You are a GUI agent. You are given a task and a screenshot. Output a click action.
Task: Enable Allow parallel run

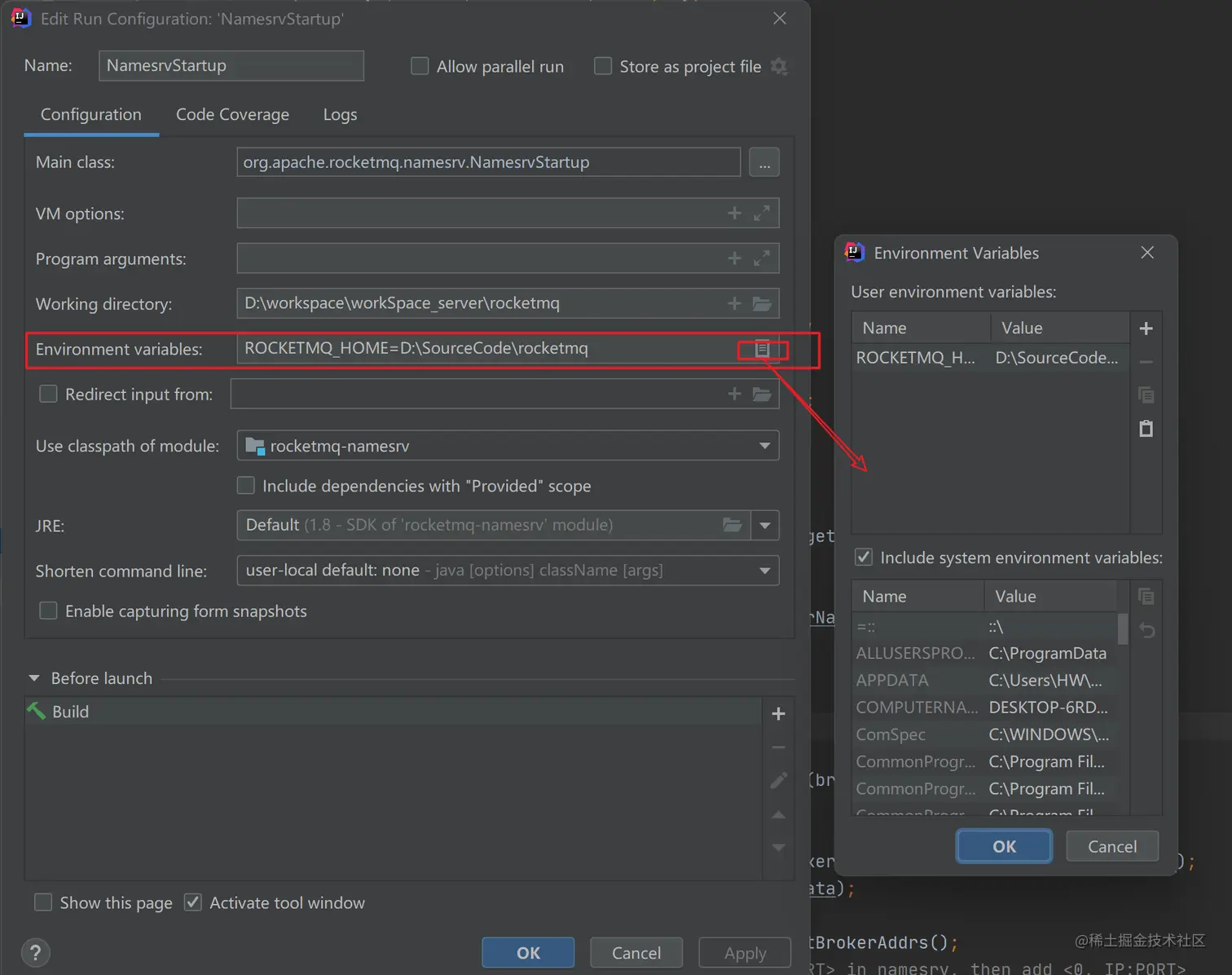click(420, 66)
